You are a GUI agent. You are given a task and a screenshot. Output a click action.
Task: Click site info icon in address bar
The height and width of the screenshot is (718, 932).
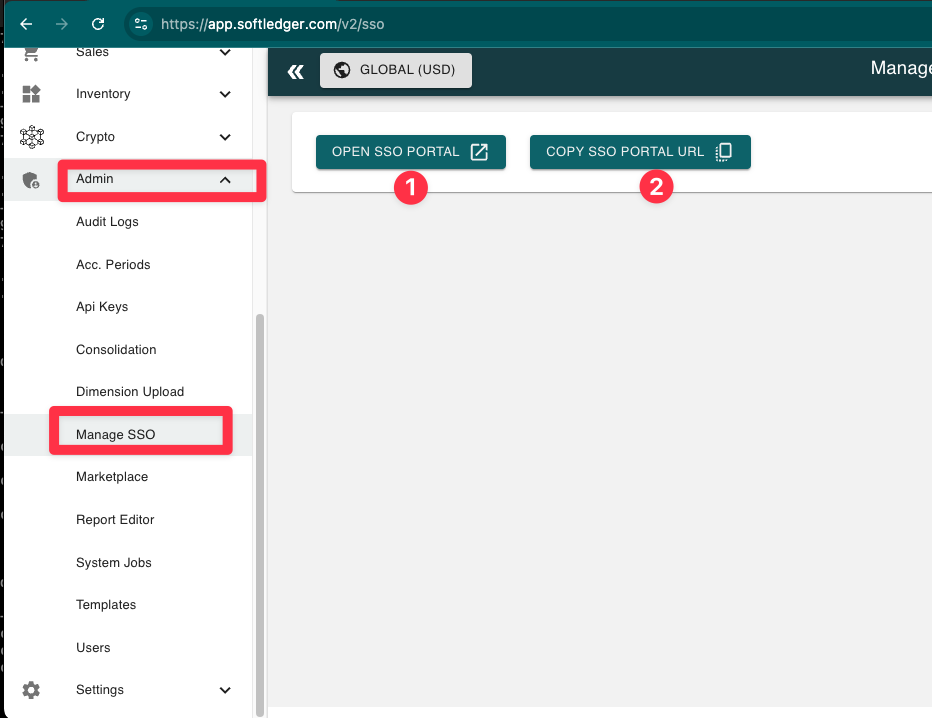(141, 24)
